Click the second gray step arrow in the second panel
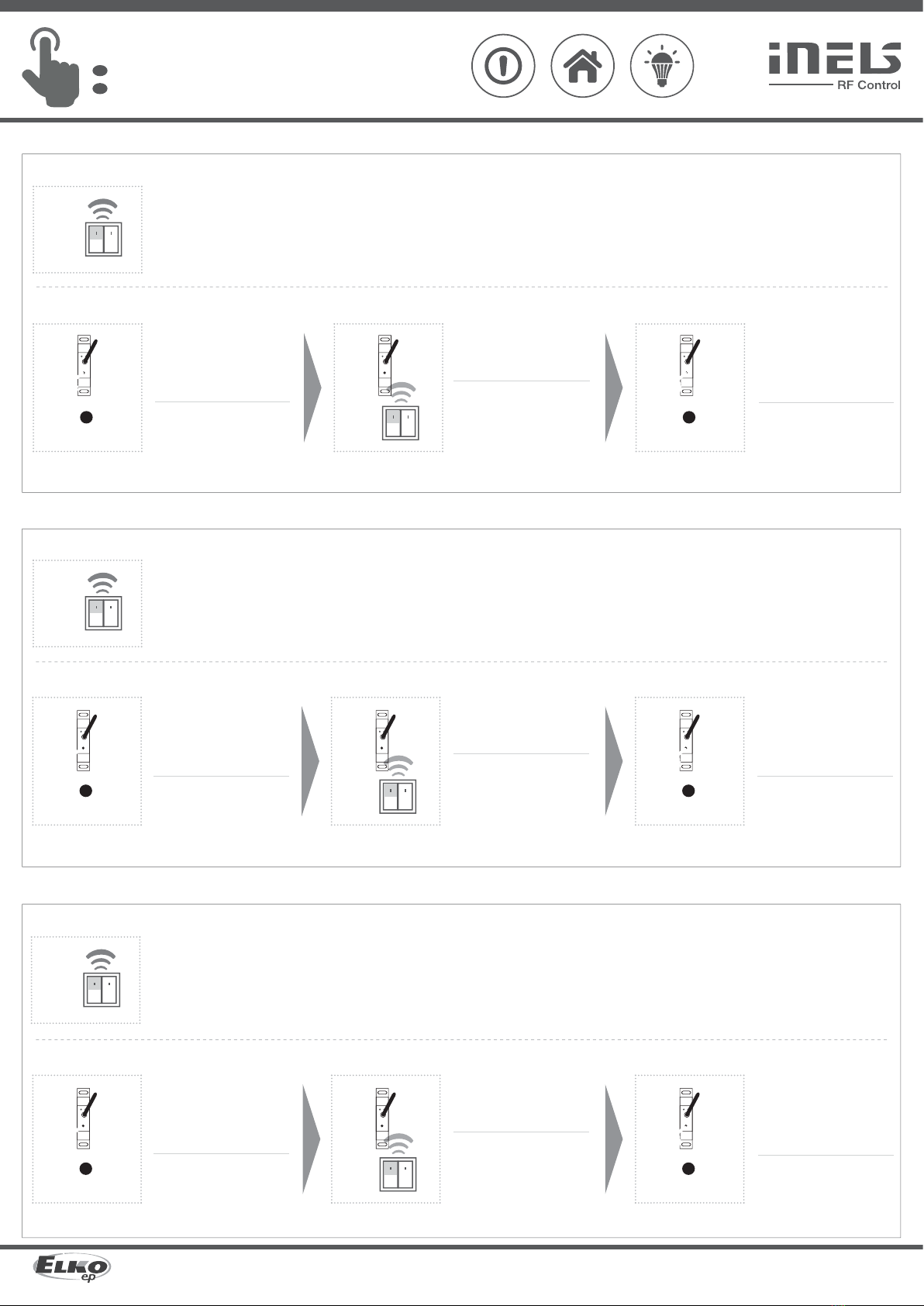 coord(614,760)
